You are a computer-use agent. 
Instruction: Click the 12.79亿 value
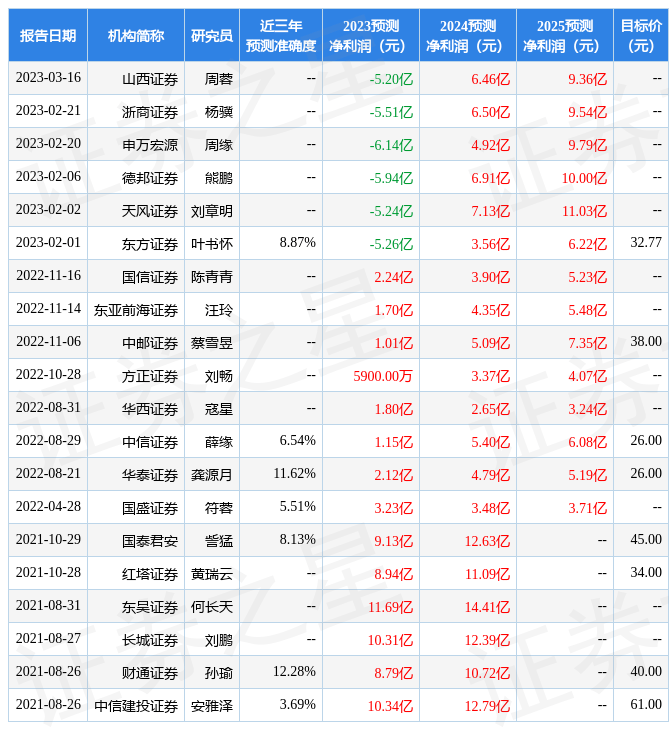click(x=487, y=707)
